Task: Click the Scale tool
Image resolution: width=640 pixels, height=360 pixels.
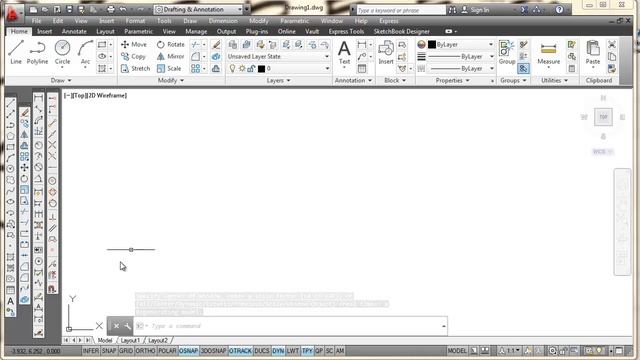Action: click(x=169, y=69)
